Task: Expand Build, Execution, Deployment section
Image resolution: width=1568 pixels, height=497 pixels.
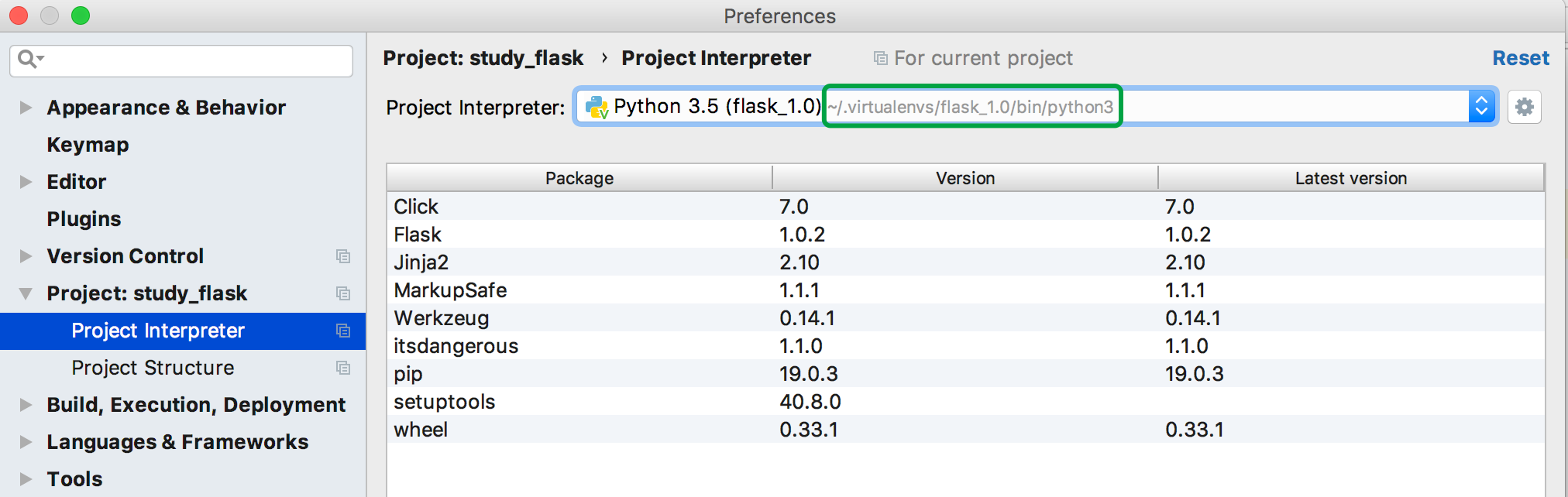Action: click(26, 405)
